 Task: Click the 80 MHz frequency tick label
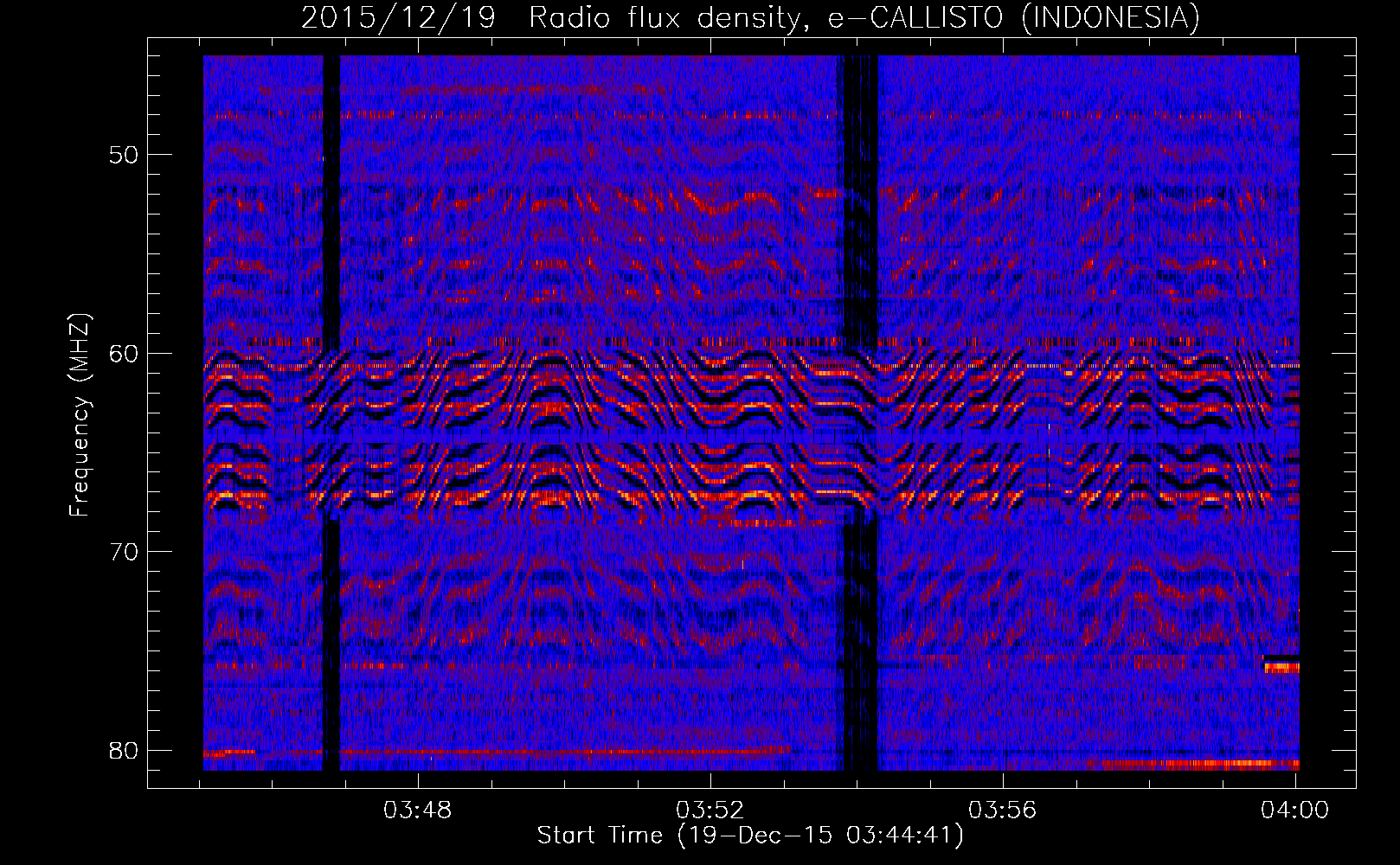pyautogui.click(x=125, y=750)
